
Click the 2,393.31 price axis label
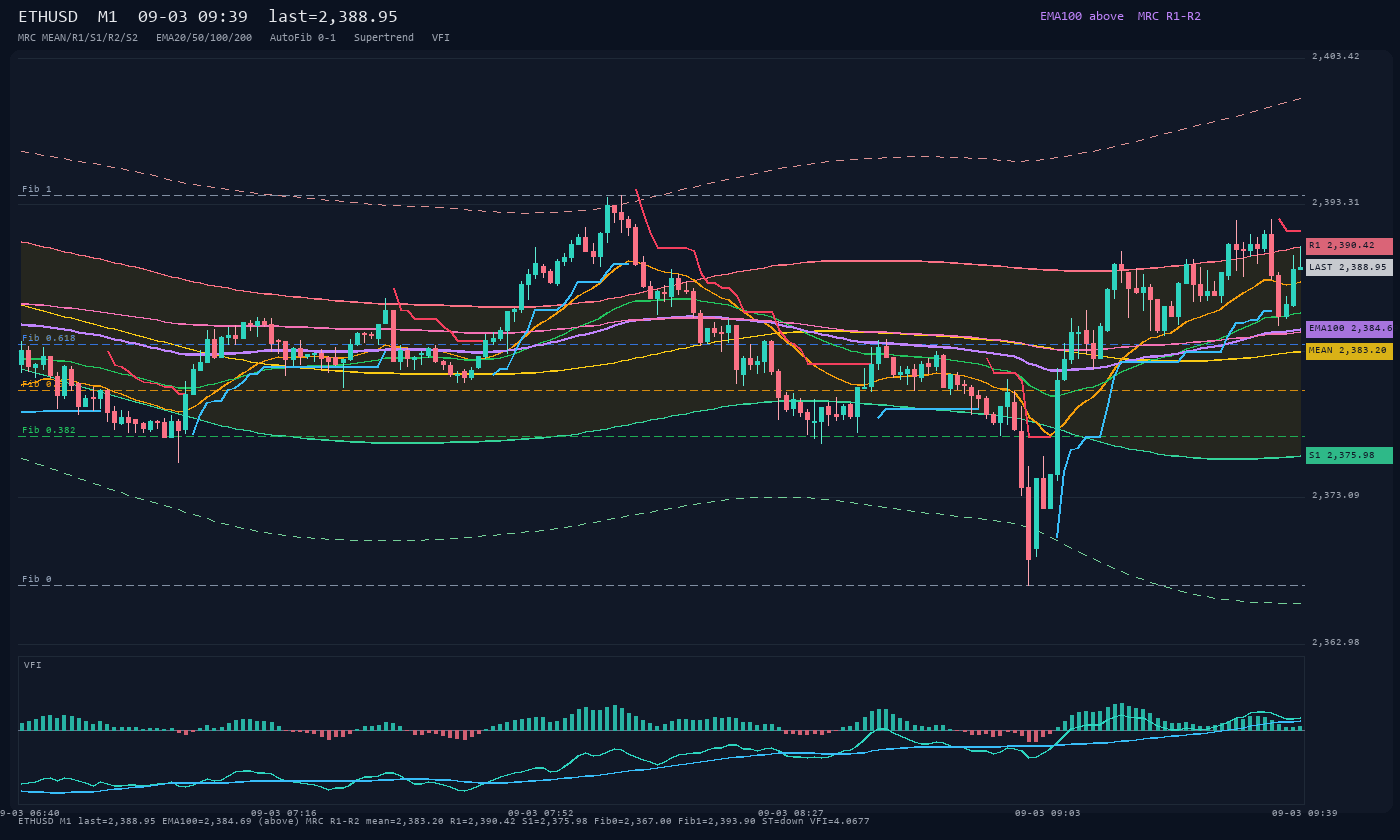coord(1335,202)
